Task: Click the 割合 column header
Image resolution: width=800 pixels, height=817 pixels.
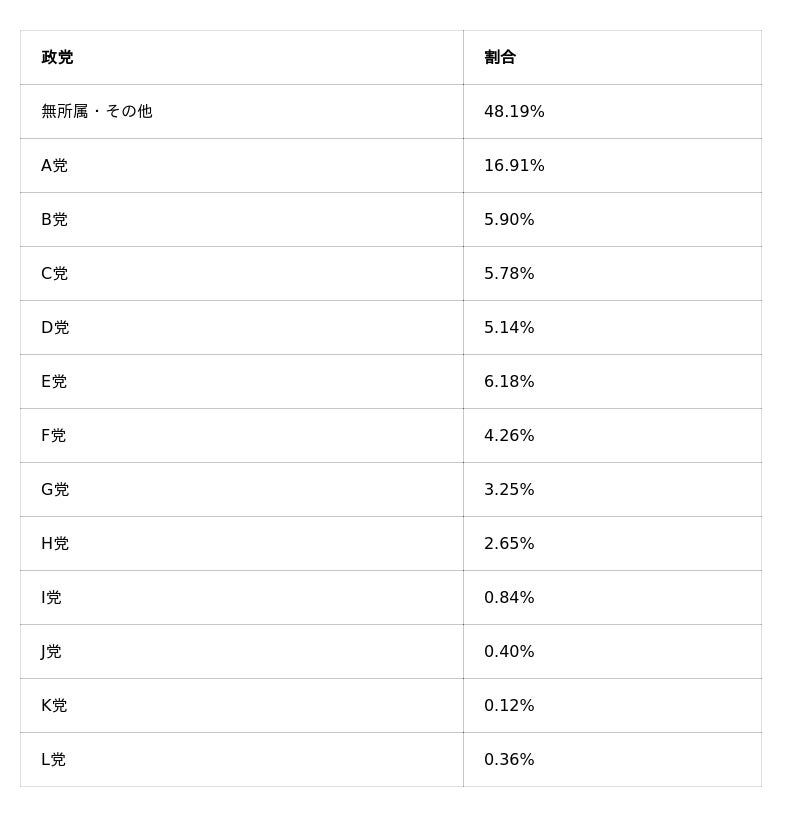Action: click(500, 58)
